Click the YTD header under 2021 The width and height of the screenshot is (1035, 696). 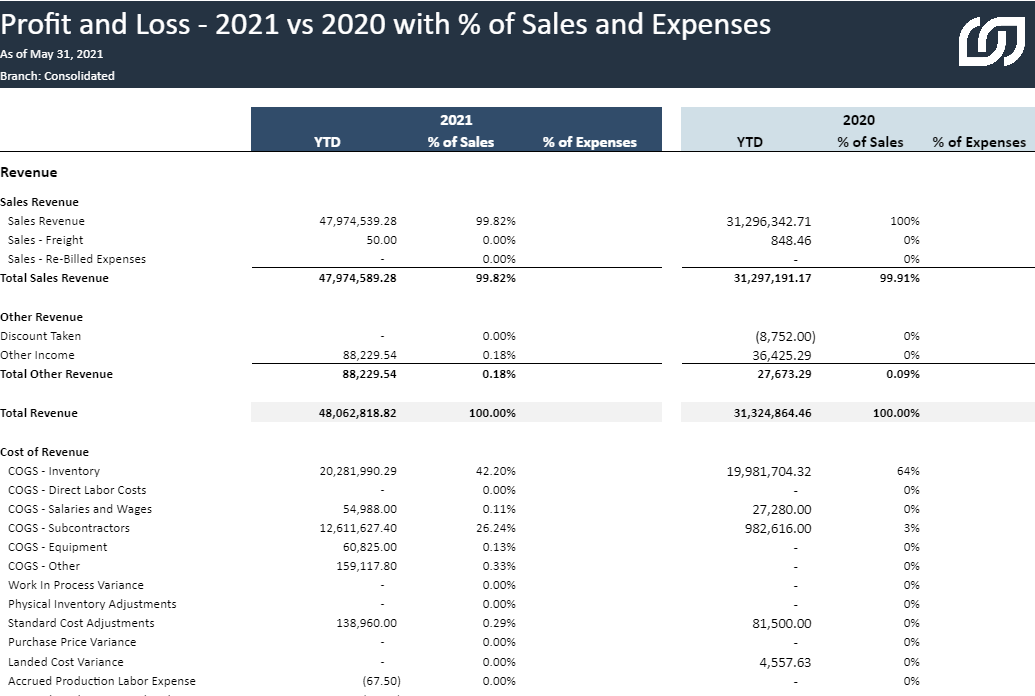327,142
